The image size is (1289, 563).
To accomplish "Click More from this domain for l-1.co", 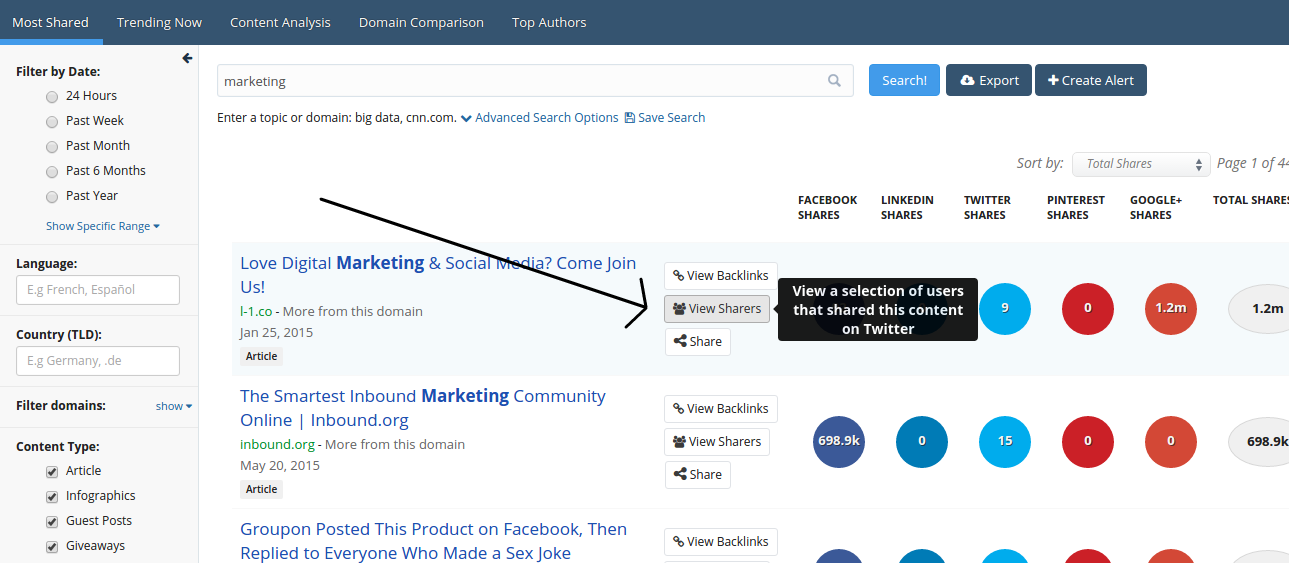I will (x=353, y=311).
